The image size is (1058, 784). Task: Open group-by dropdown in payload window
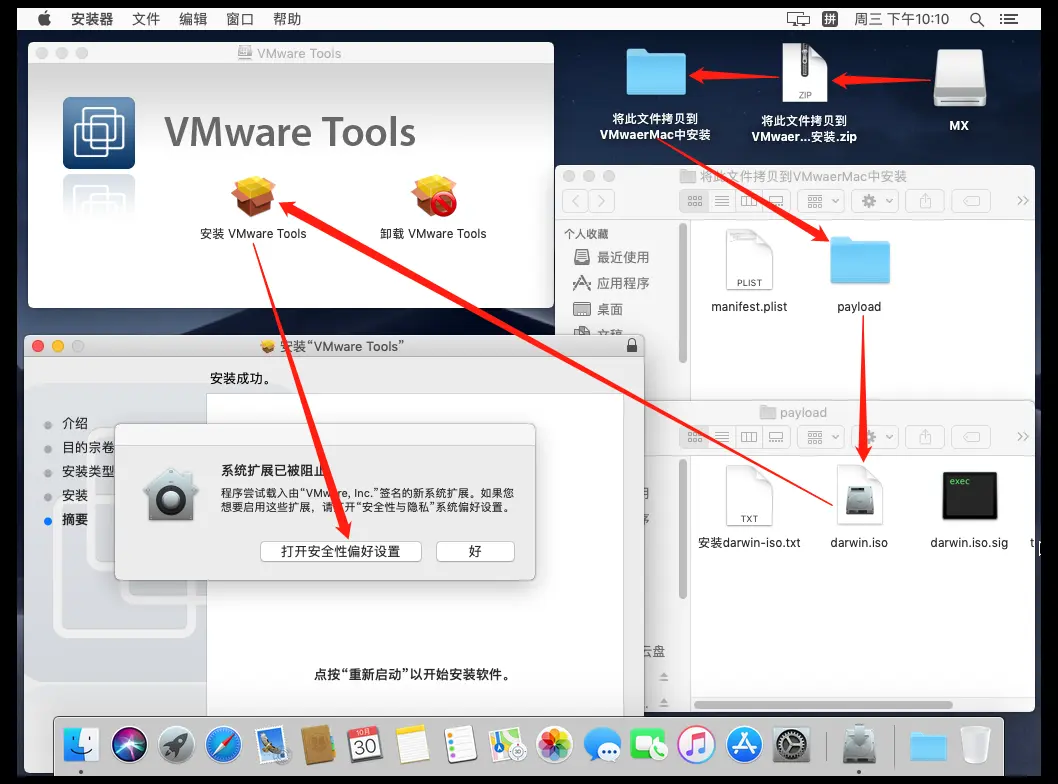click(x=821, y=437)
